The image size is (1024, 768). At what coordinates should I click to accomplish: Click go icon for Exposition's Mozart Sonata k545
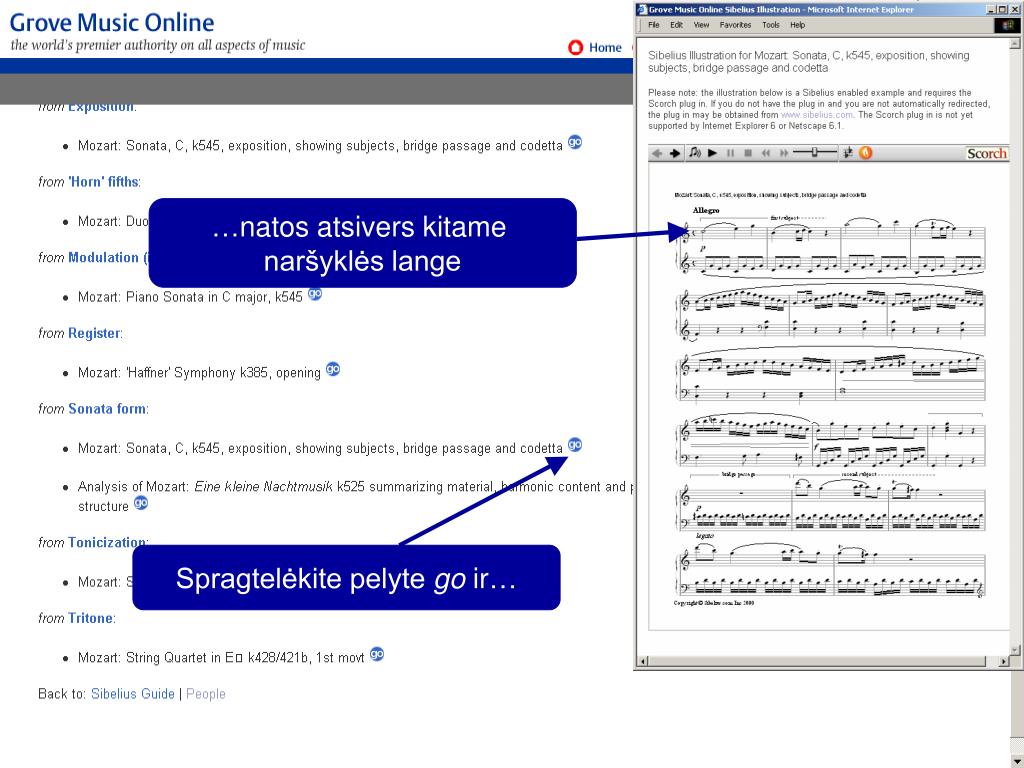[575, 142]
